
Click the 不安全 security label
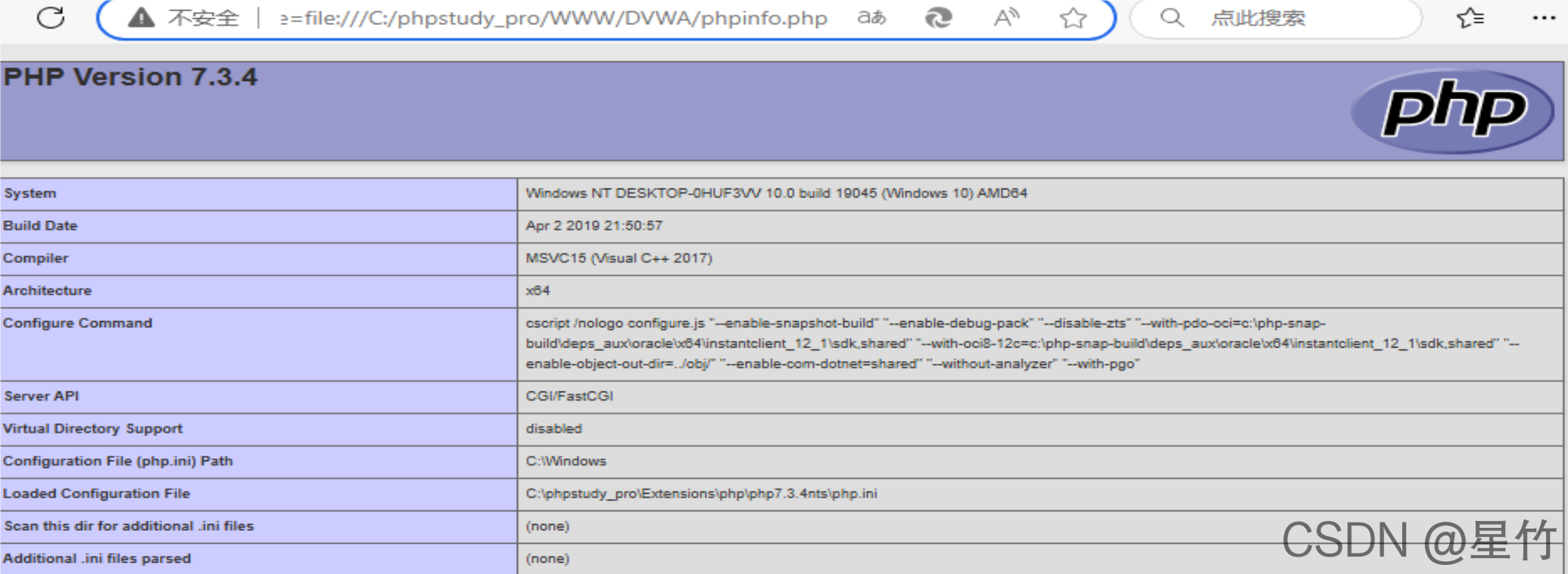coord(203,17)
